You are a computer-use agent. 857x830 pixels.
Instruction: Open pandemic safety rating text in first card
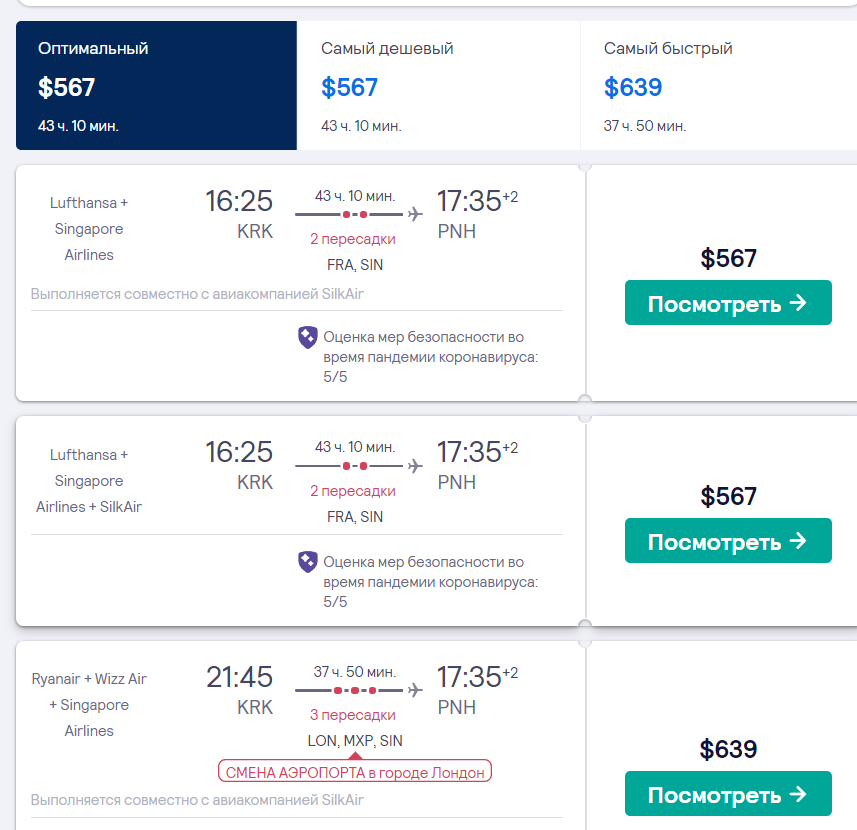click(430, 357)
